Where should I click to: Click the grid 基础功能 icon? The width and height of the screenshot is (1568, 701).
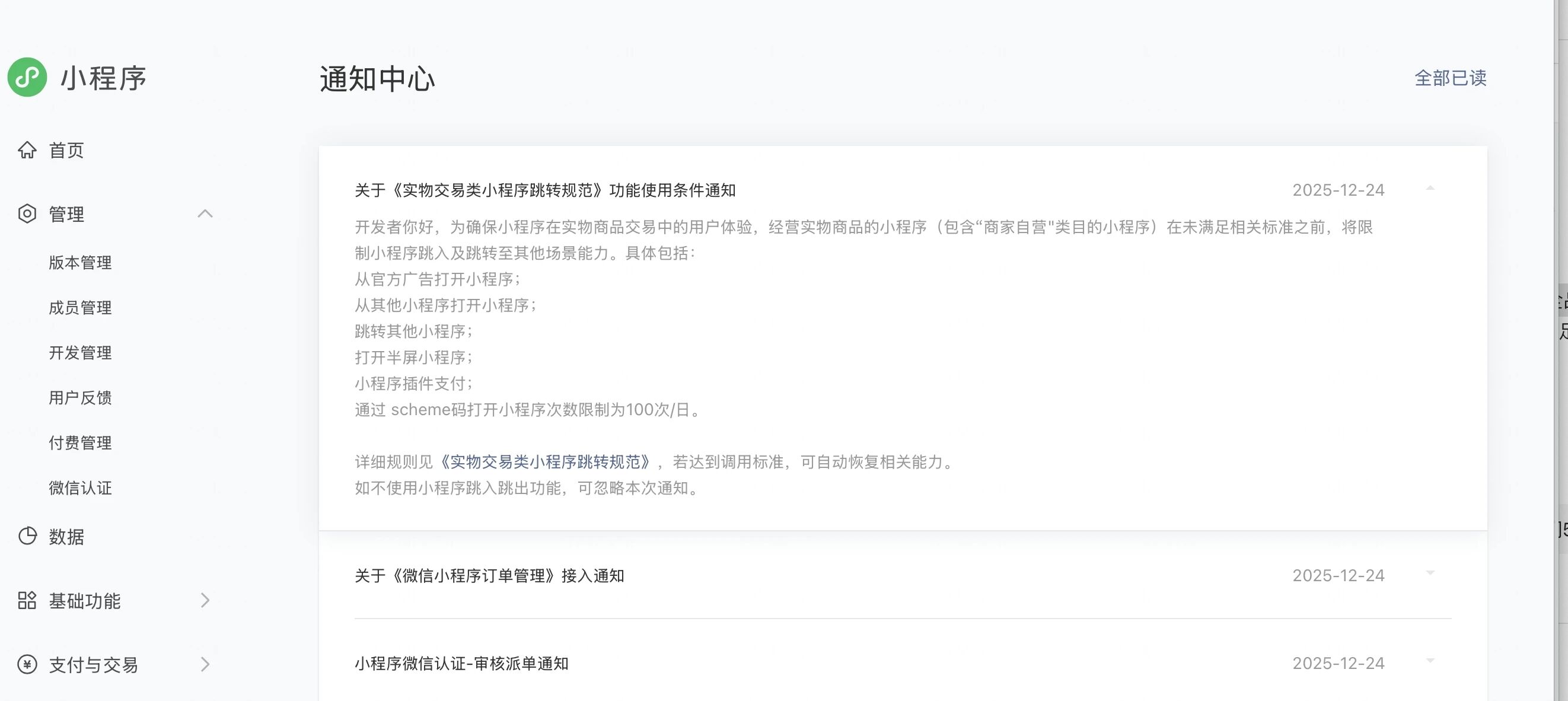click(27, 601)
